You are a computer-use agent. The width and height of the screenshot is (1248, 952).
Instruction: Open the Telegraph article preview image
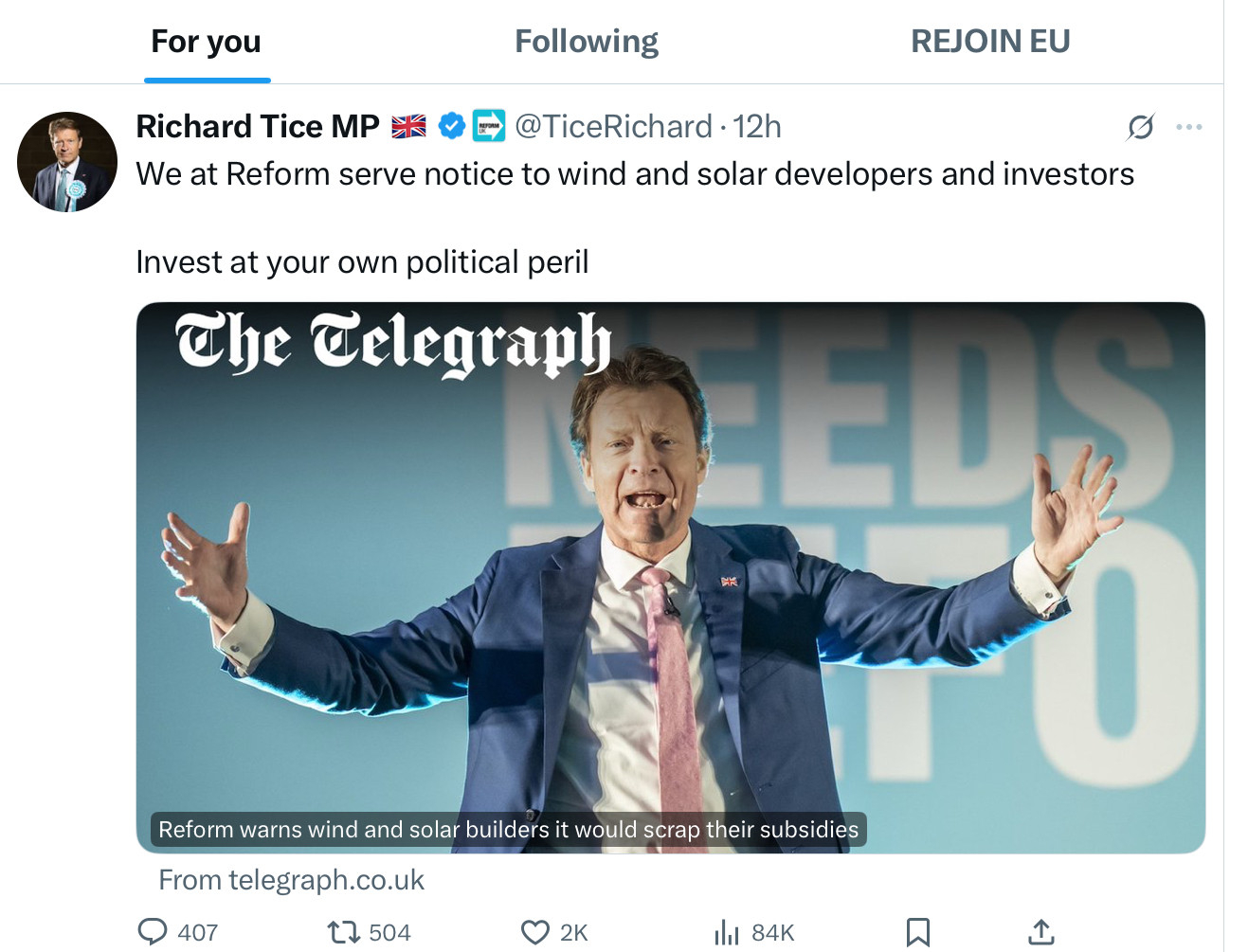point(670,568)
